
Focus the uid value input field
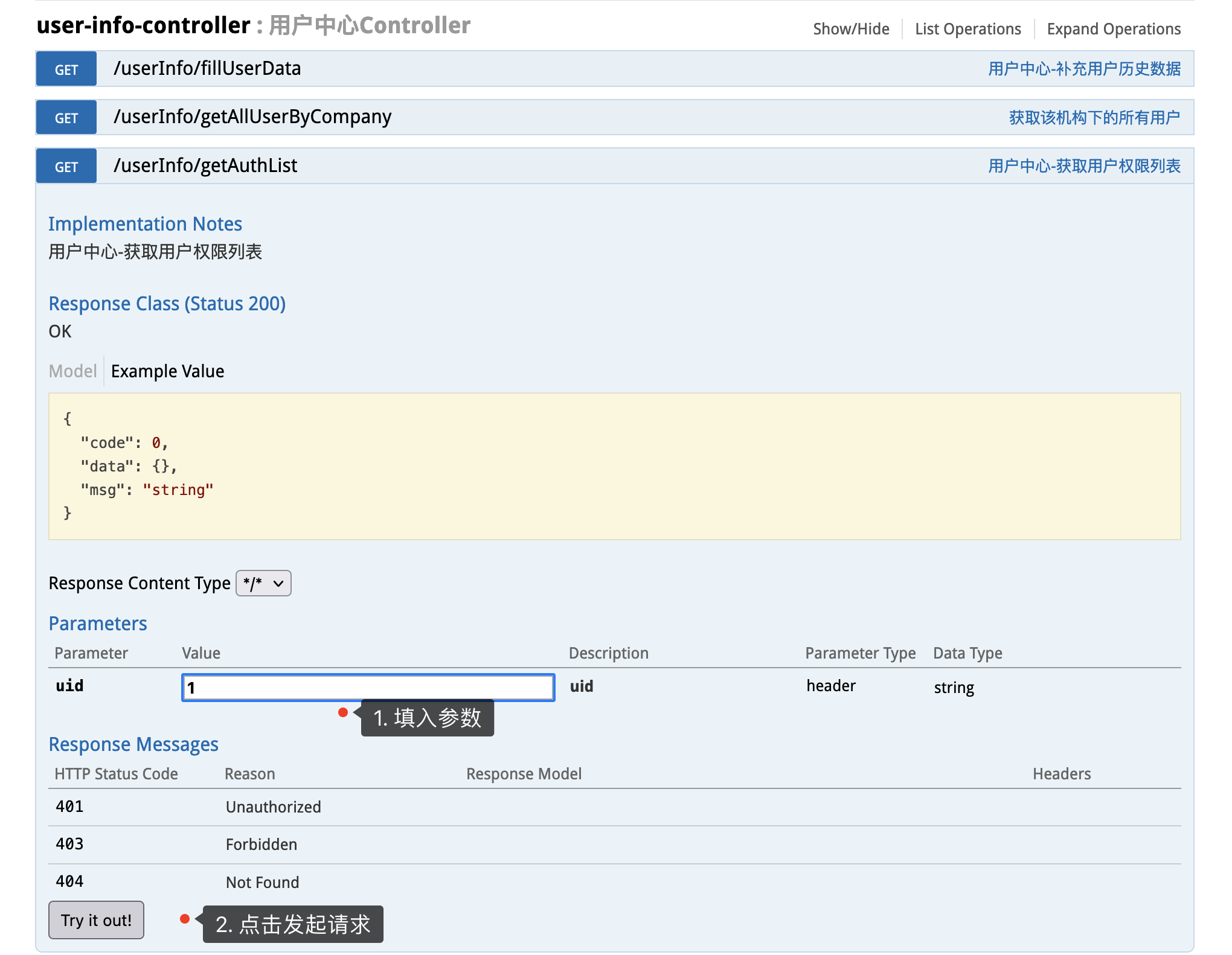368,688
